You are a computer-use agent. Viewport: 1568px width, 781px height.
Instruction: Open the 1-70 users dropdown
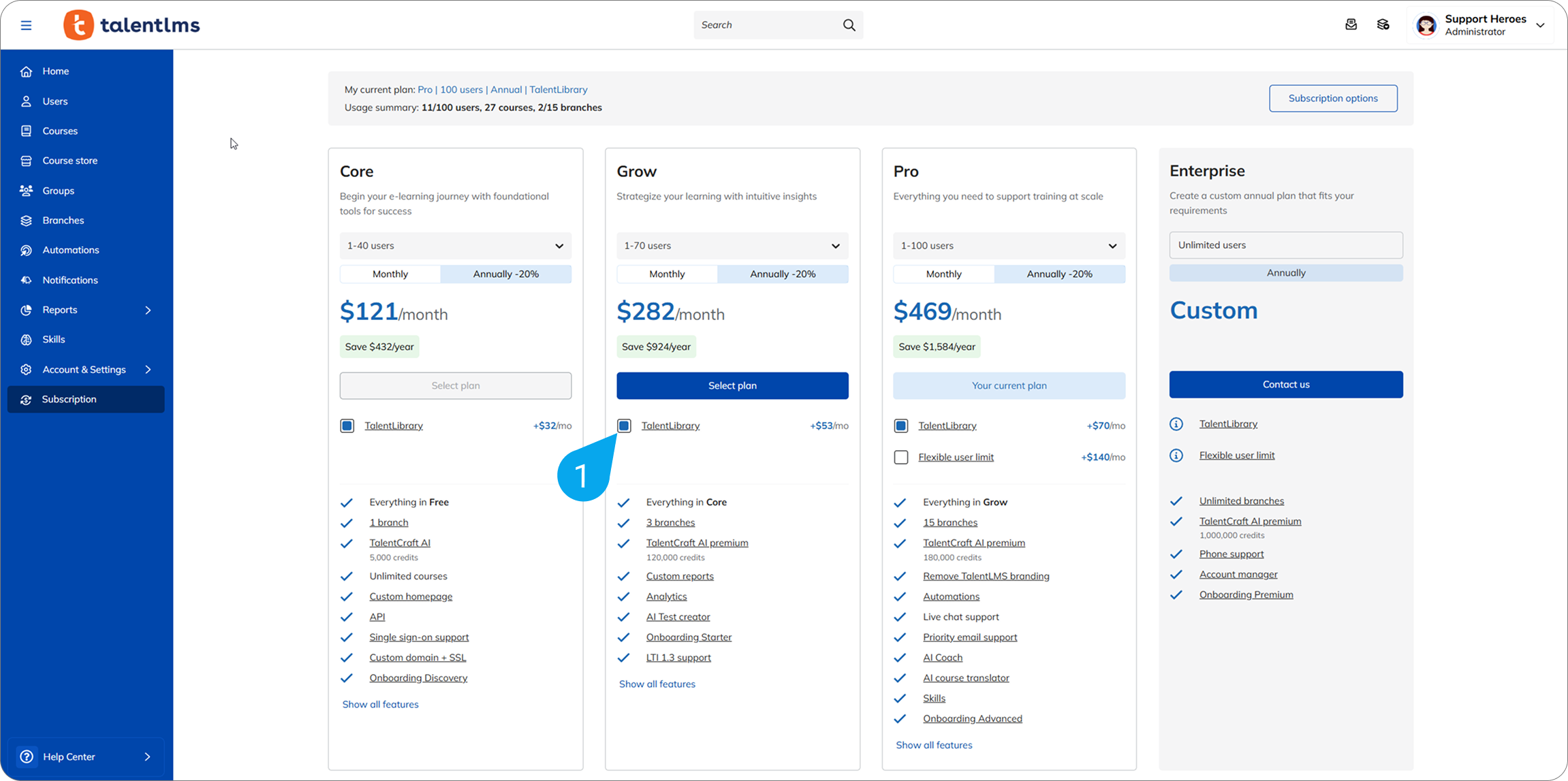[732, 246]
